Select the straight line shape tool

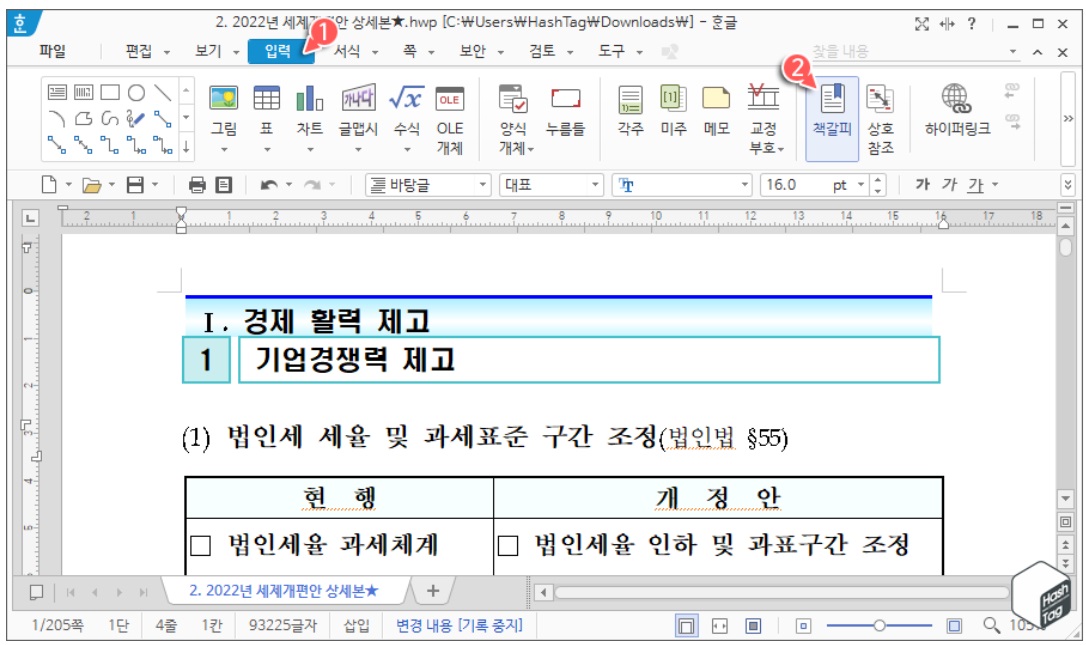click(163, 92)
